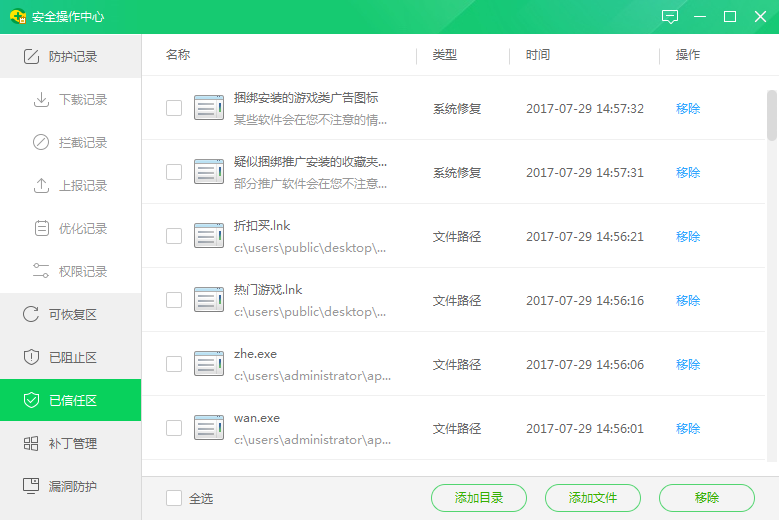Select 已信任区 section
Viewport: 779px width, 521px height.
(x=71, y=400)
